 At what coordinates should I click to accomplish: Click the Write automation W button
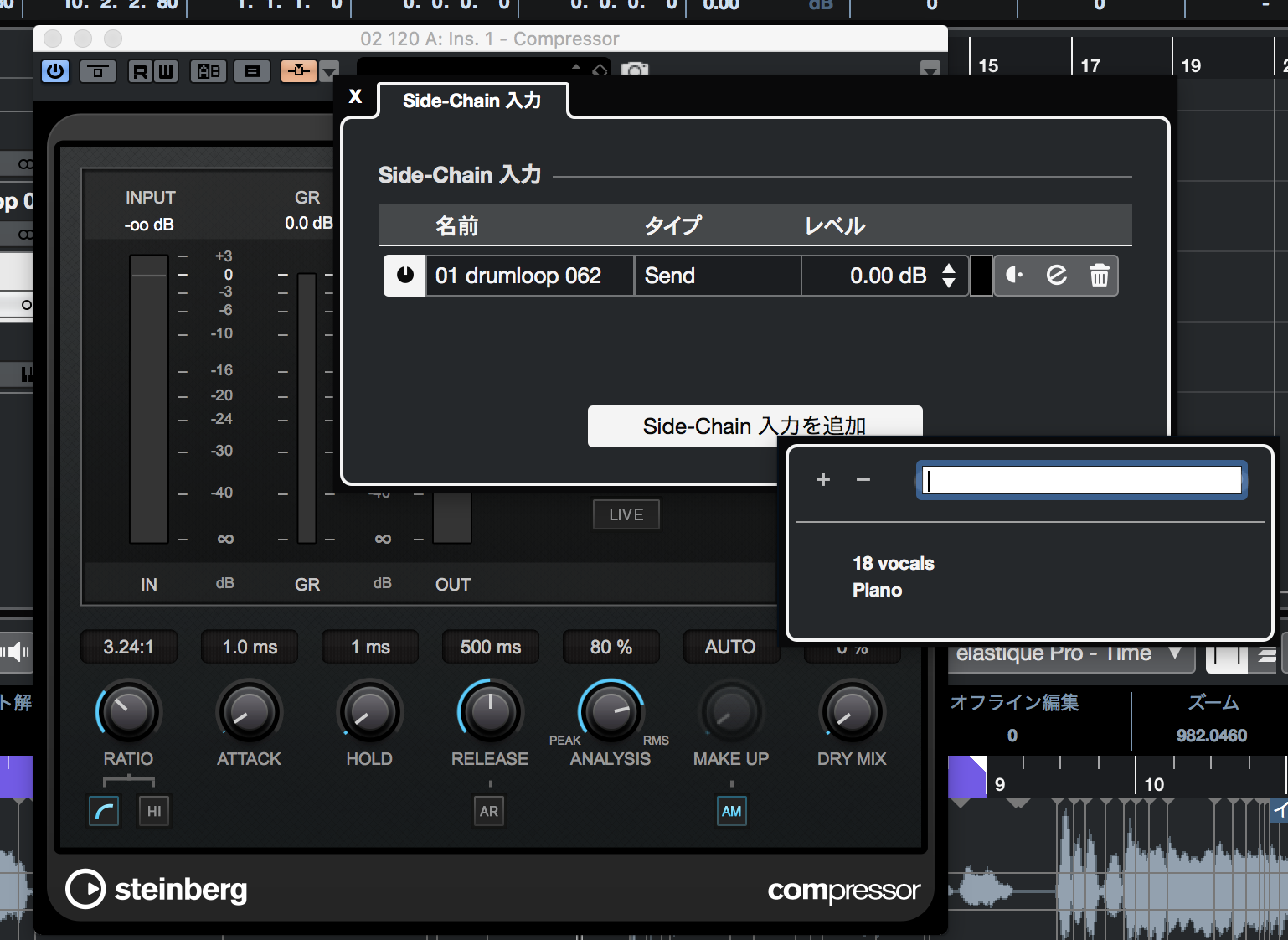tap(166, 71)
